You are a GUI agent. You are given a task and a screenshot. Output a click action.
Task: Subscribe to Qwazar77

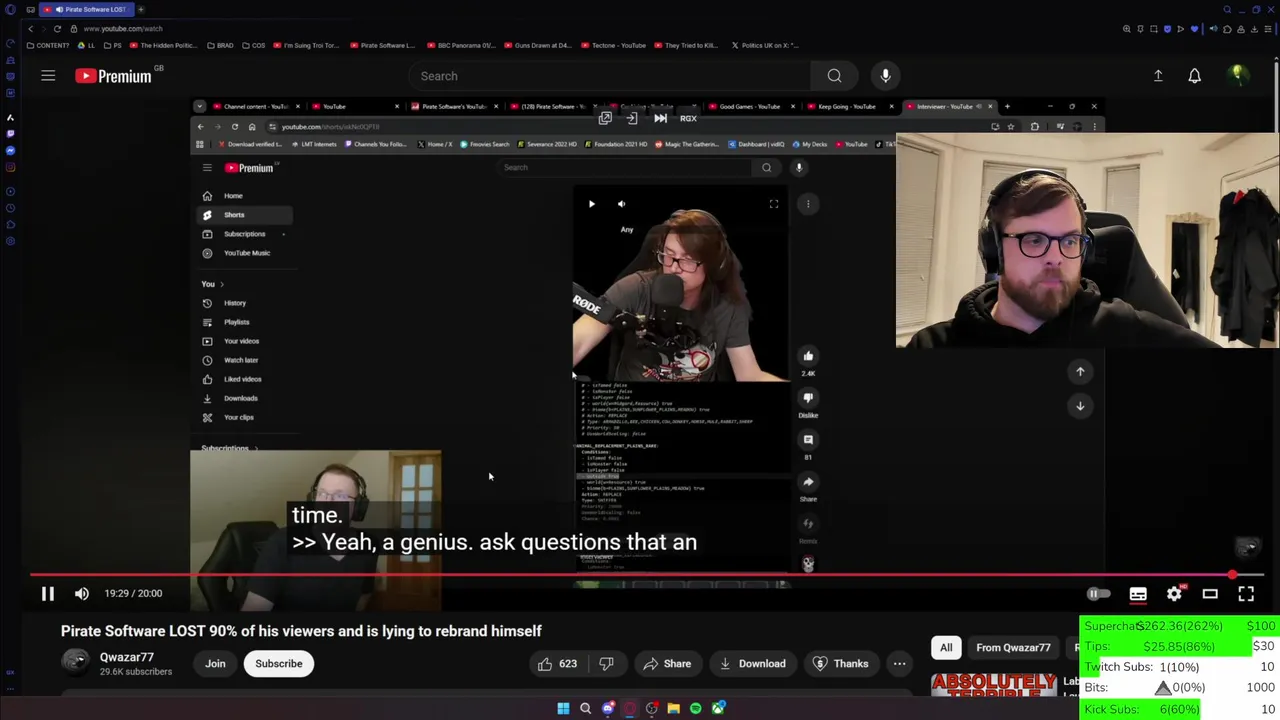tap(278, 663)
